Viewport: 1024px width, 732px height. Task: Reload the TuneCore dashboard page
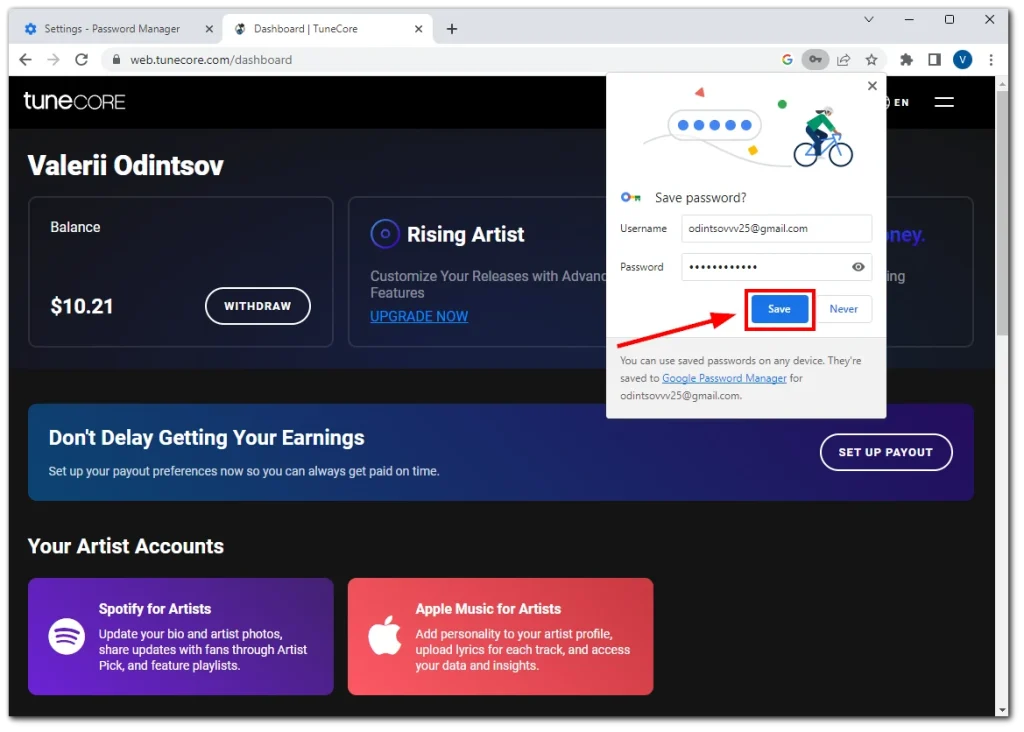[x=82, y=59]
